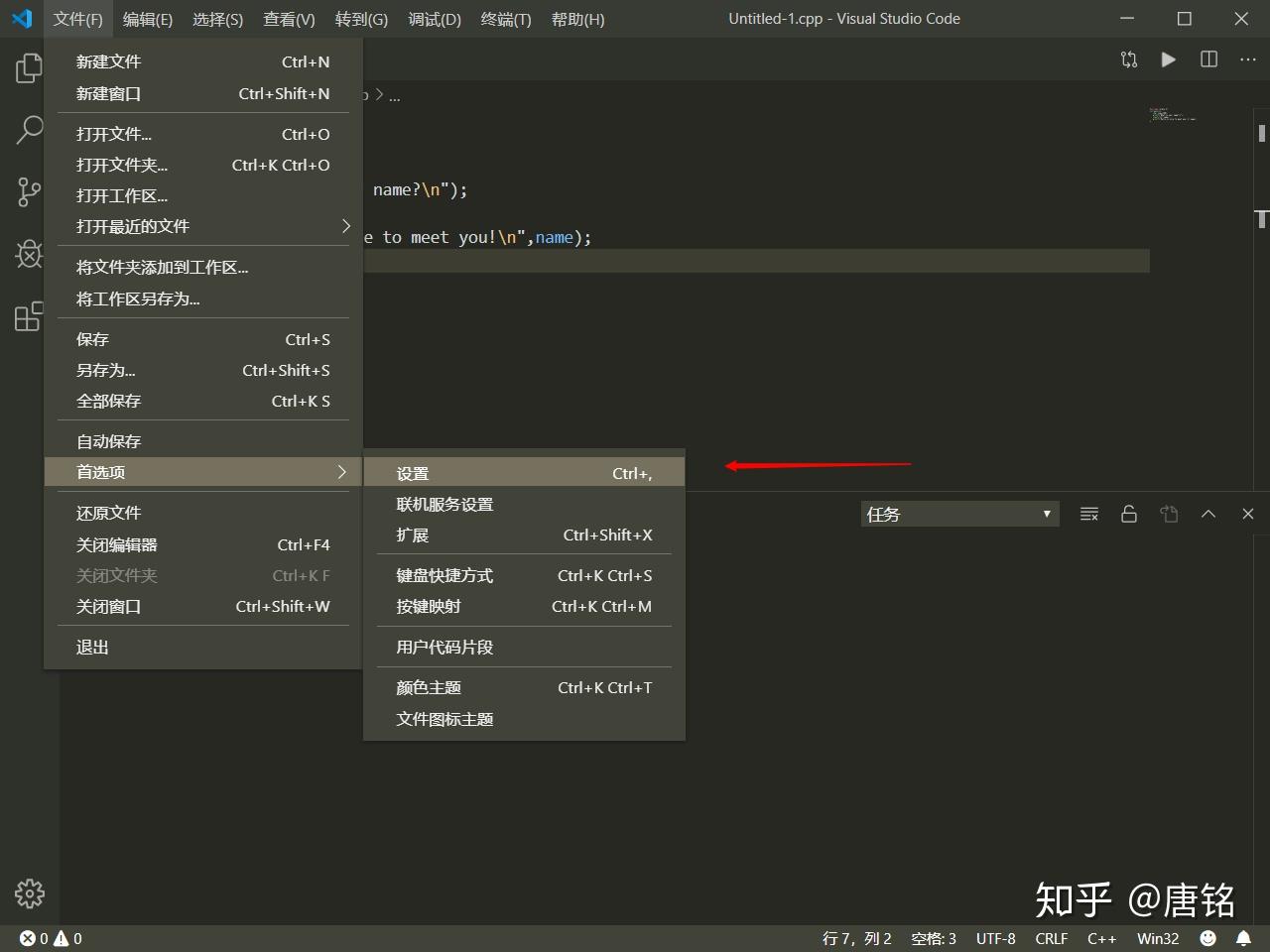
Task: Open the 终端(T) menu
Action: [506, 19]
